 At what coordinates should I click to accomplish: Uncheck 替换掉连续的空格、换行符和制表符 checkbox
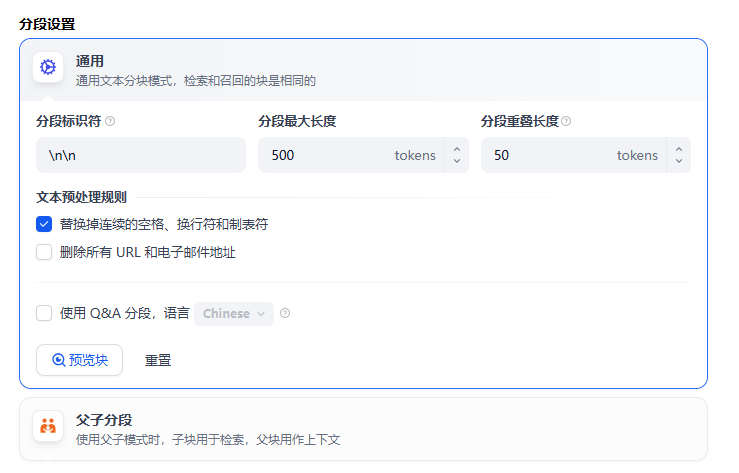[44, 225]
